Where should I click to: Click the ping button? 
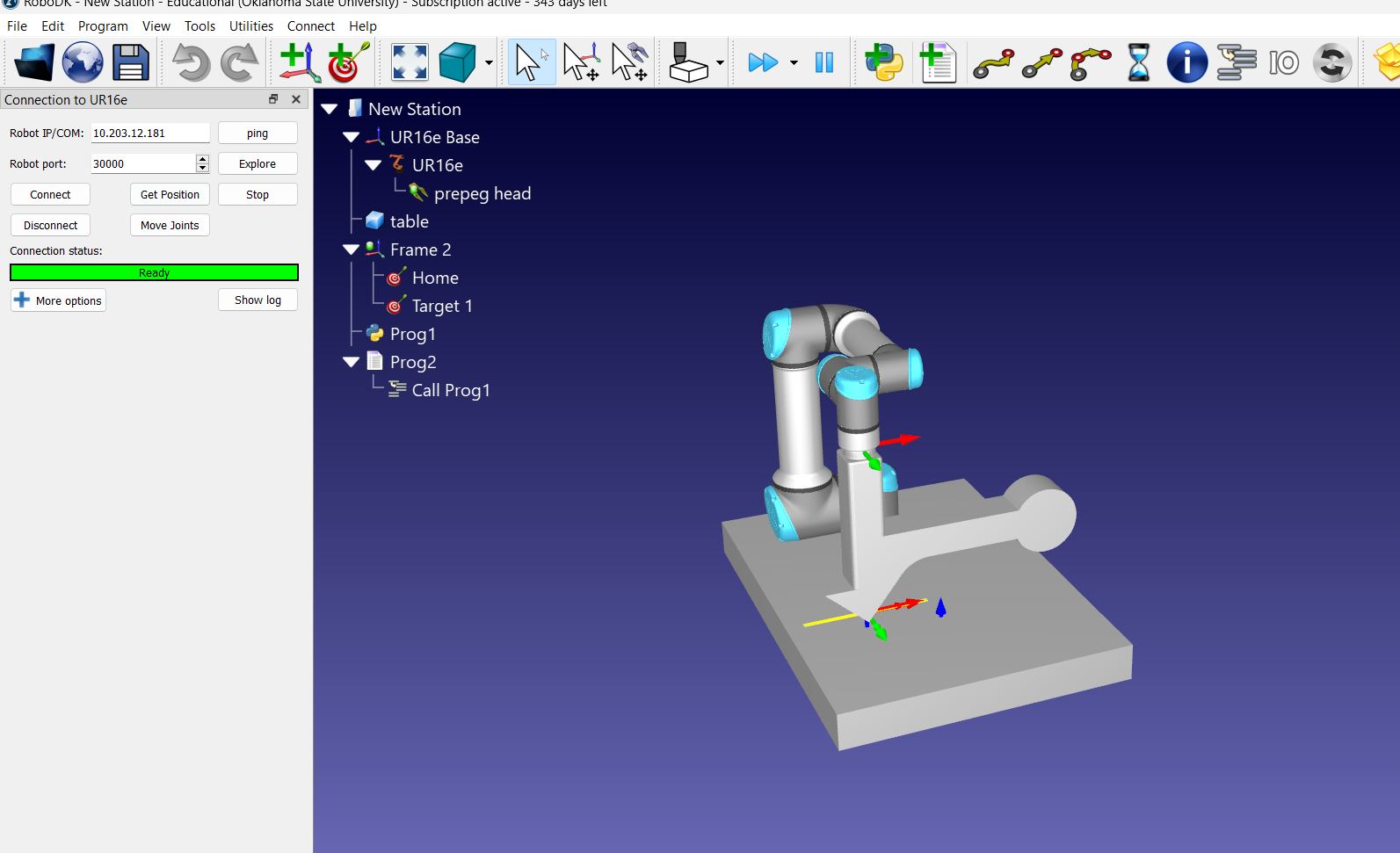coord(258,134)
